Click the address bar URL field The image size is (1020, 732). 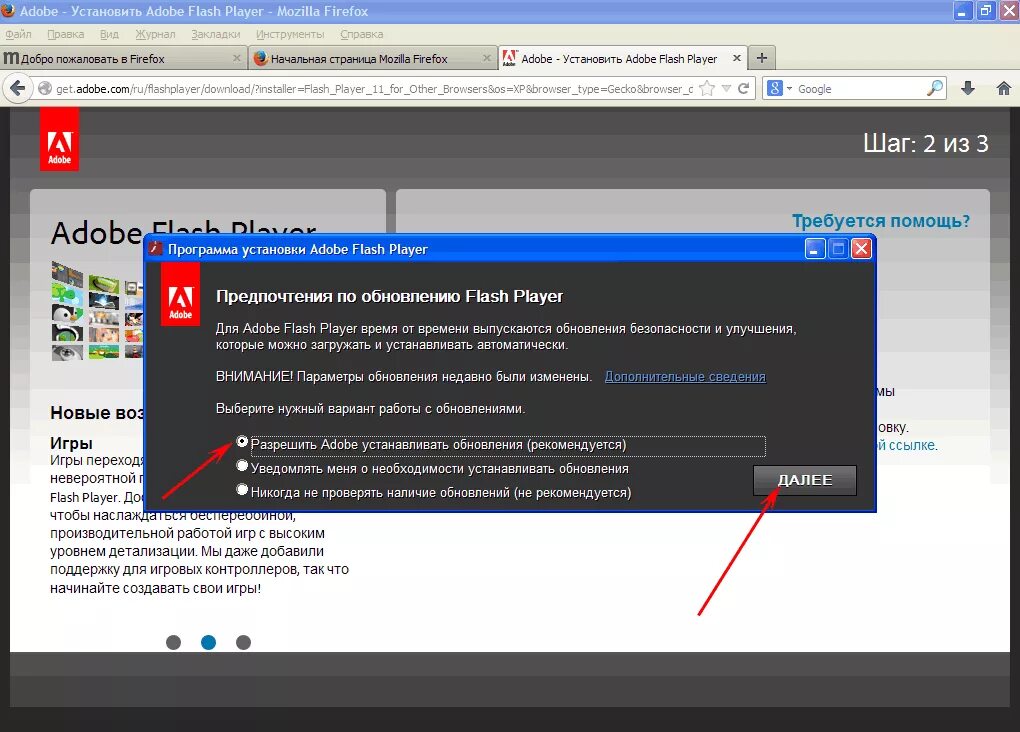click(x=374, y=88)
